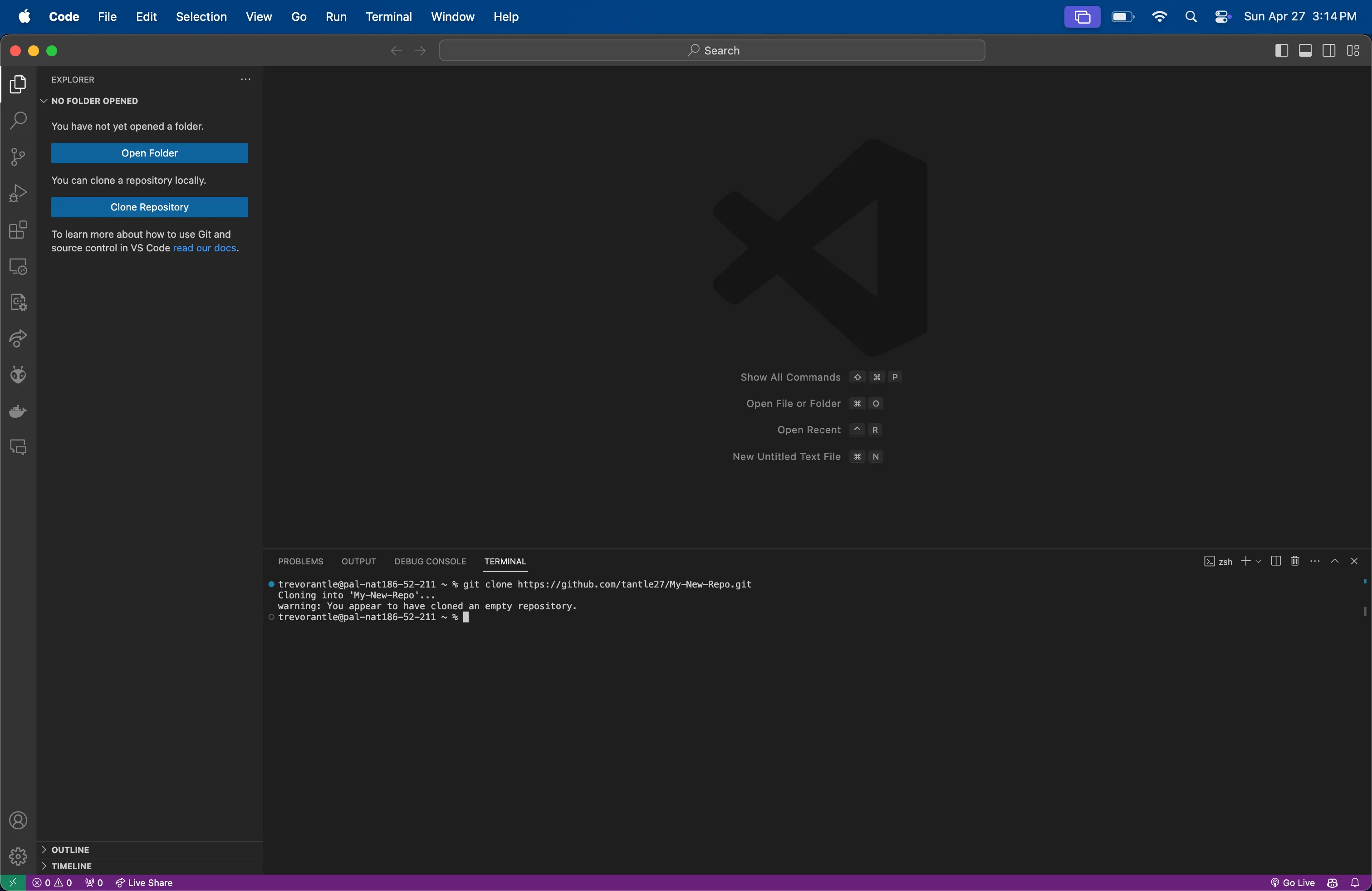Switch to the Problems tab
1372x891 pixels.
(x=300, y=561)
